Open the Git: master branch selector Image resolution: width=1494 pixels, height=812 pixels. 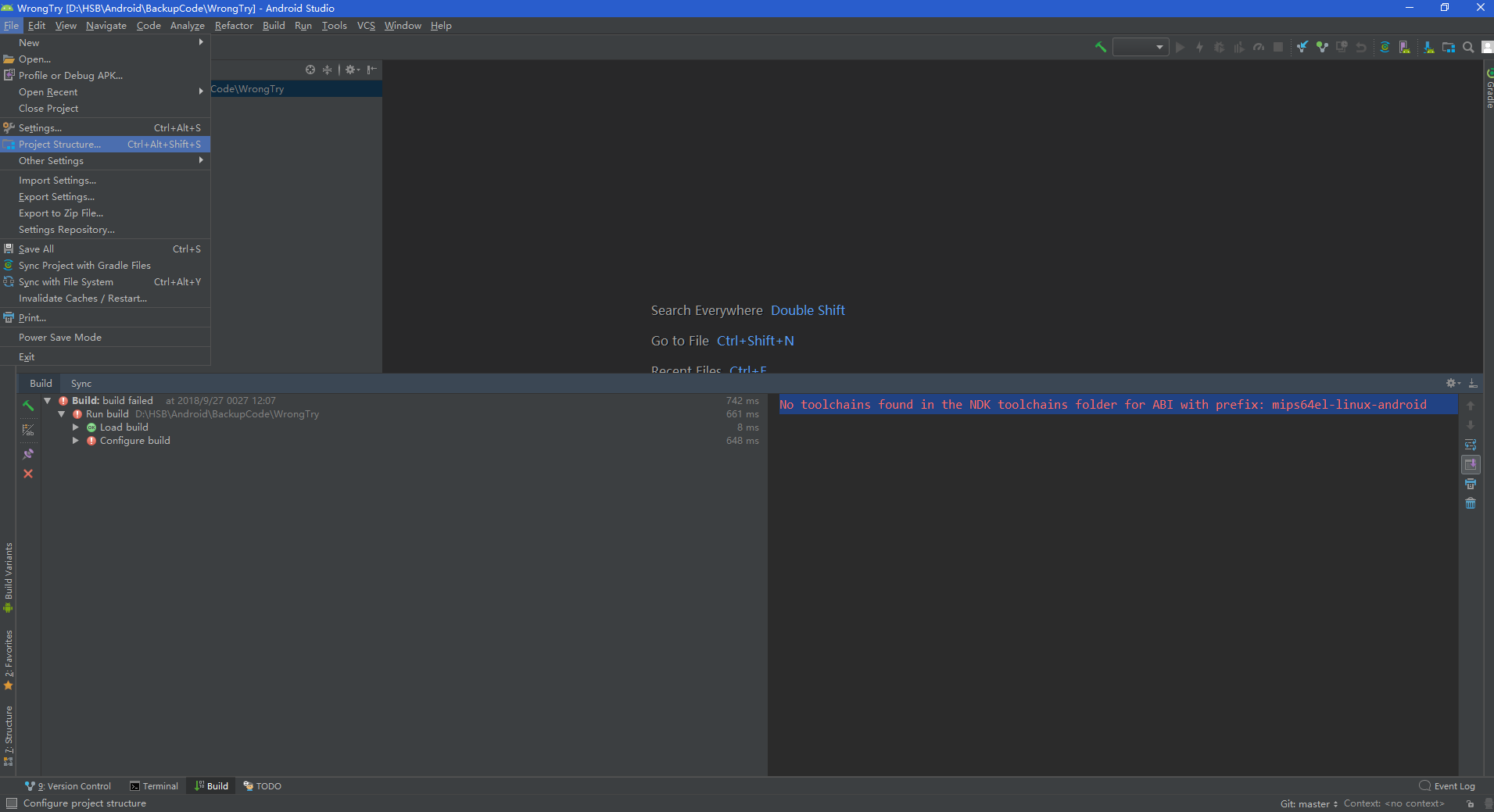click(1309, 804)
